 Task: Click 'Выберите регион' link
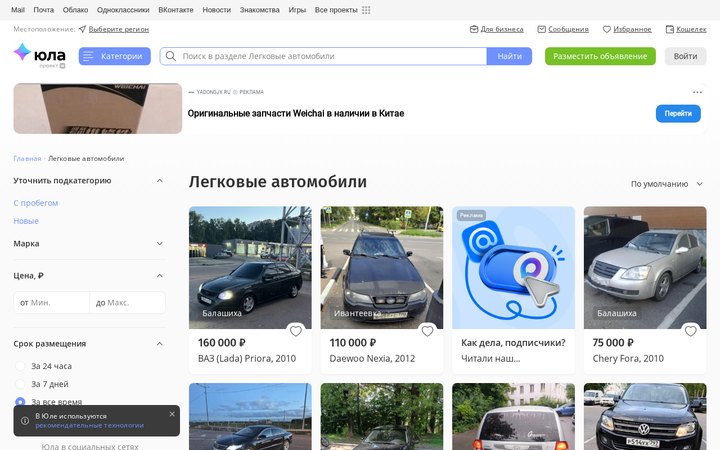coord(118,29)
